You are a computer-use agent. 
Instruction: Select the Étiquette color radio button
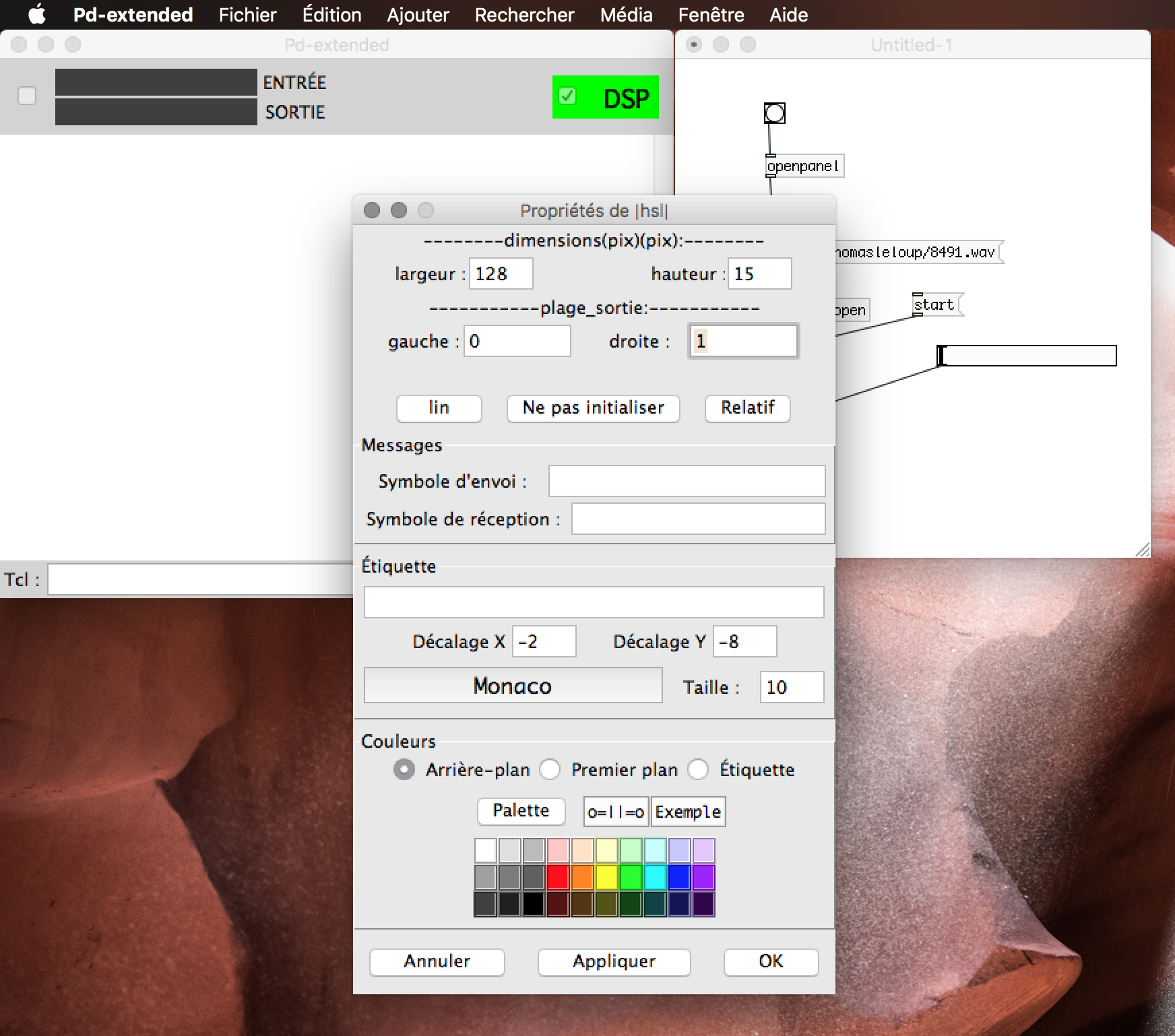pos(698,769)
